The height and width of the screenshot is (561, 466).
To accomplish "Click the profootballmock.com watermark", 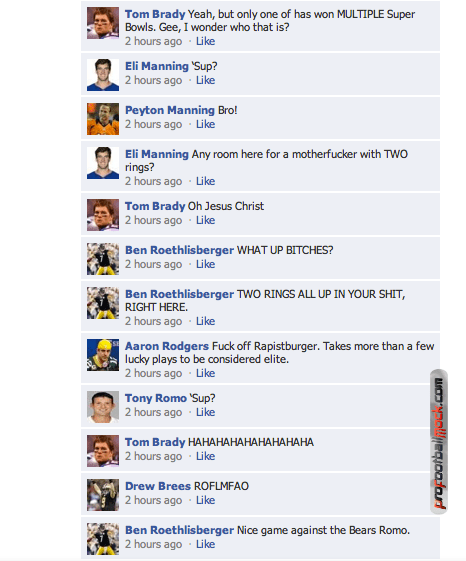I will pos(439,442).
